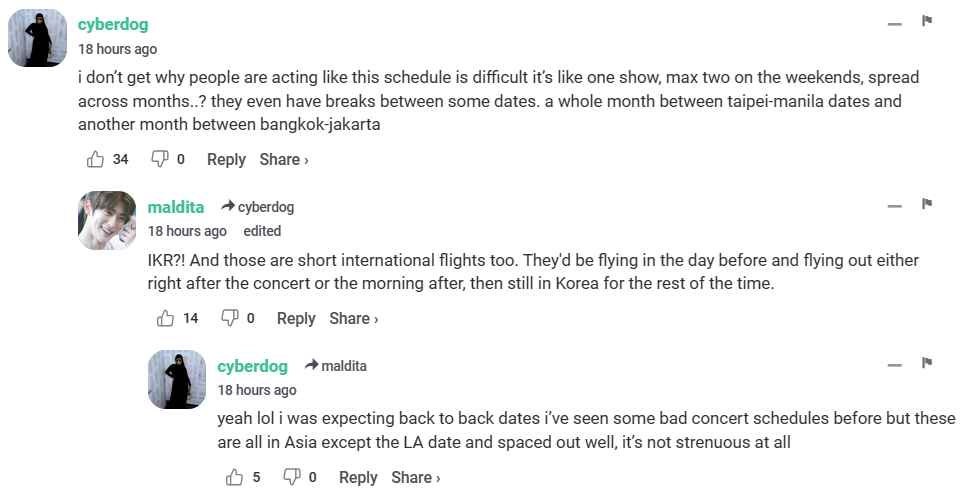Upvote cyberdog's last reply with 5 likes
The width and height of the screenshot is (969, 494).
(236, 477)
